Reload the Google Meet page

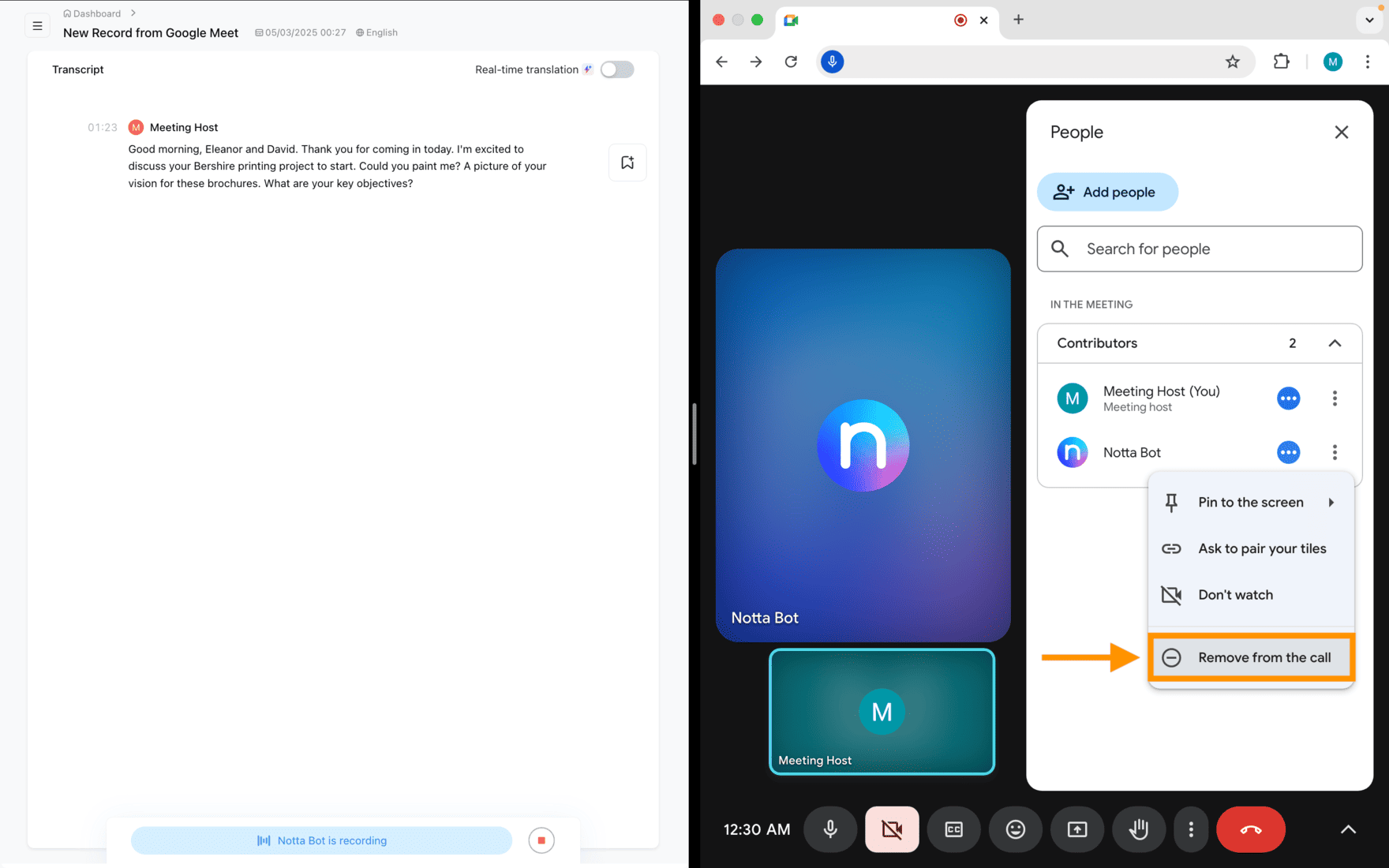791,62
